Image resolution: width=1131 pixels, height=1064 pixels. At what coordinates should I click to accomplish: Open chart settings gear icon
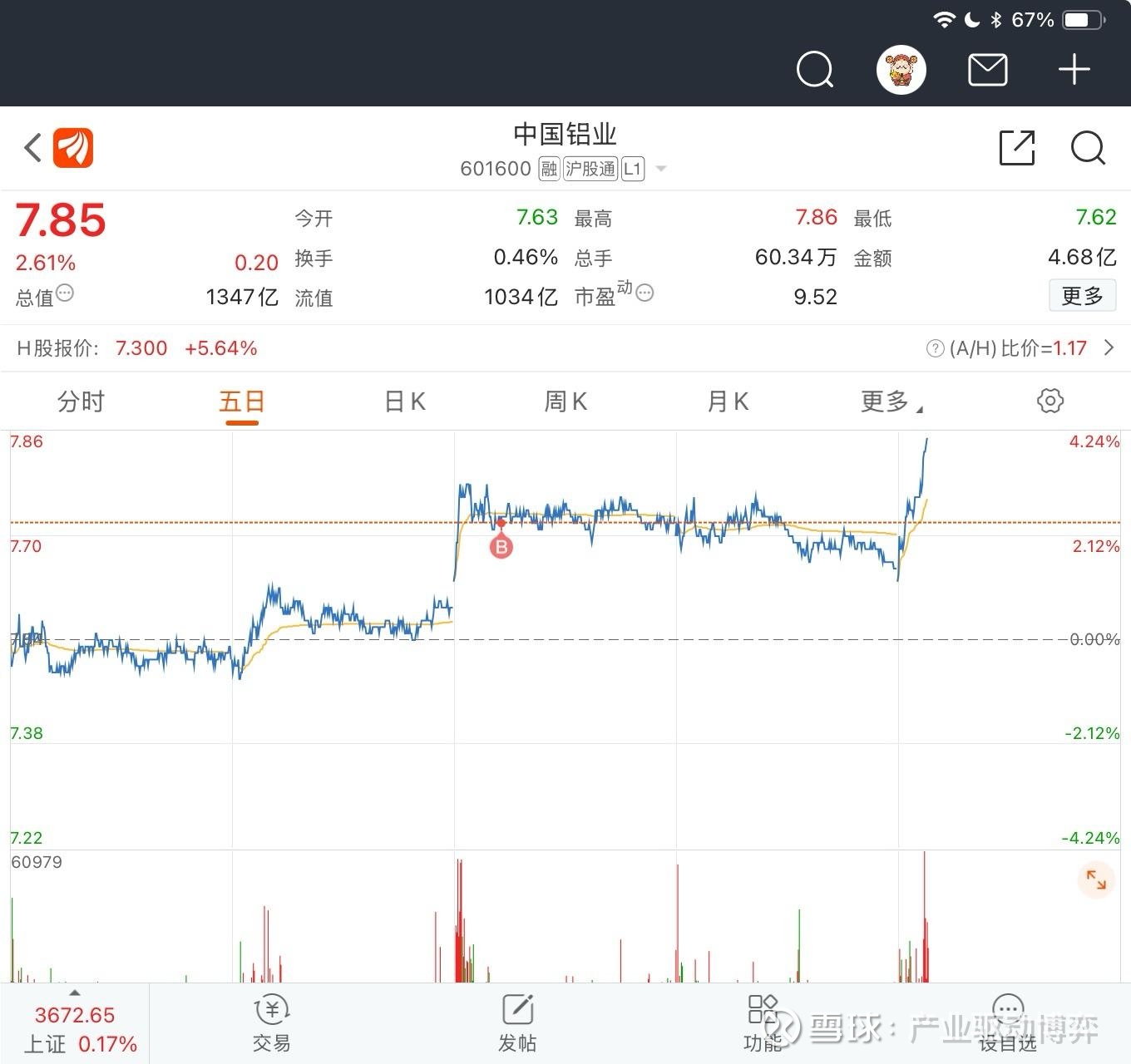pyautogui.click(x=1050, y=401)
